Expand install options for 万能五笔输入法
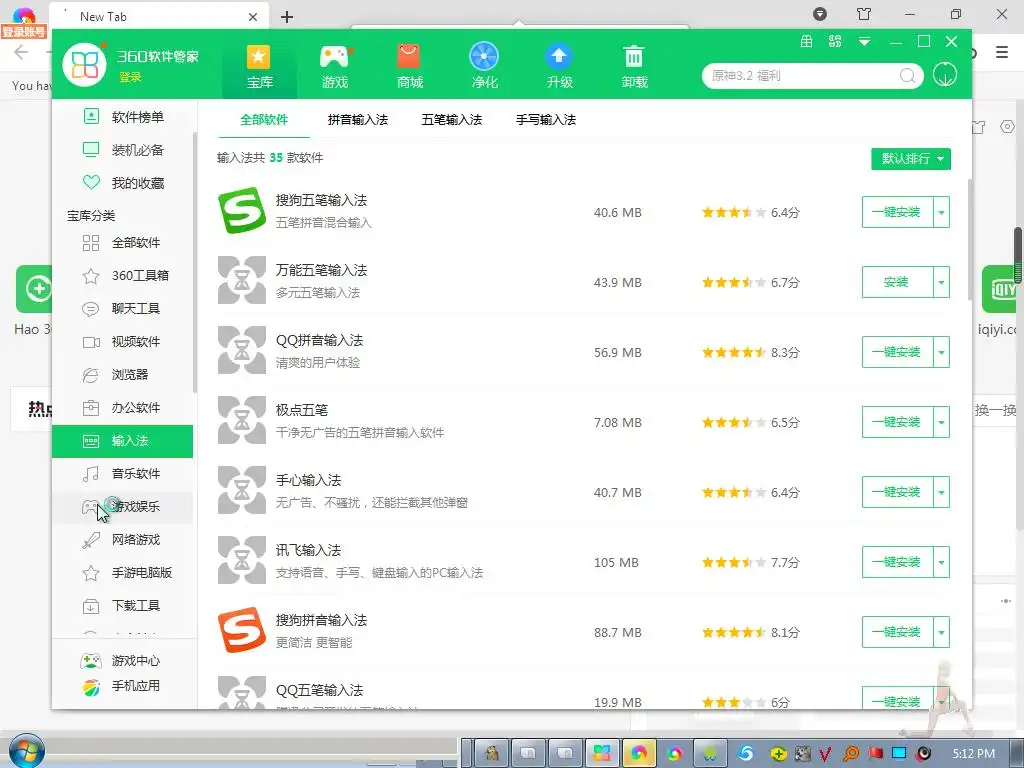This screenshot has width=1024, height=768. [941, 282]
